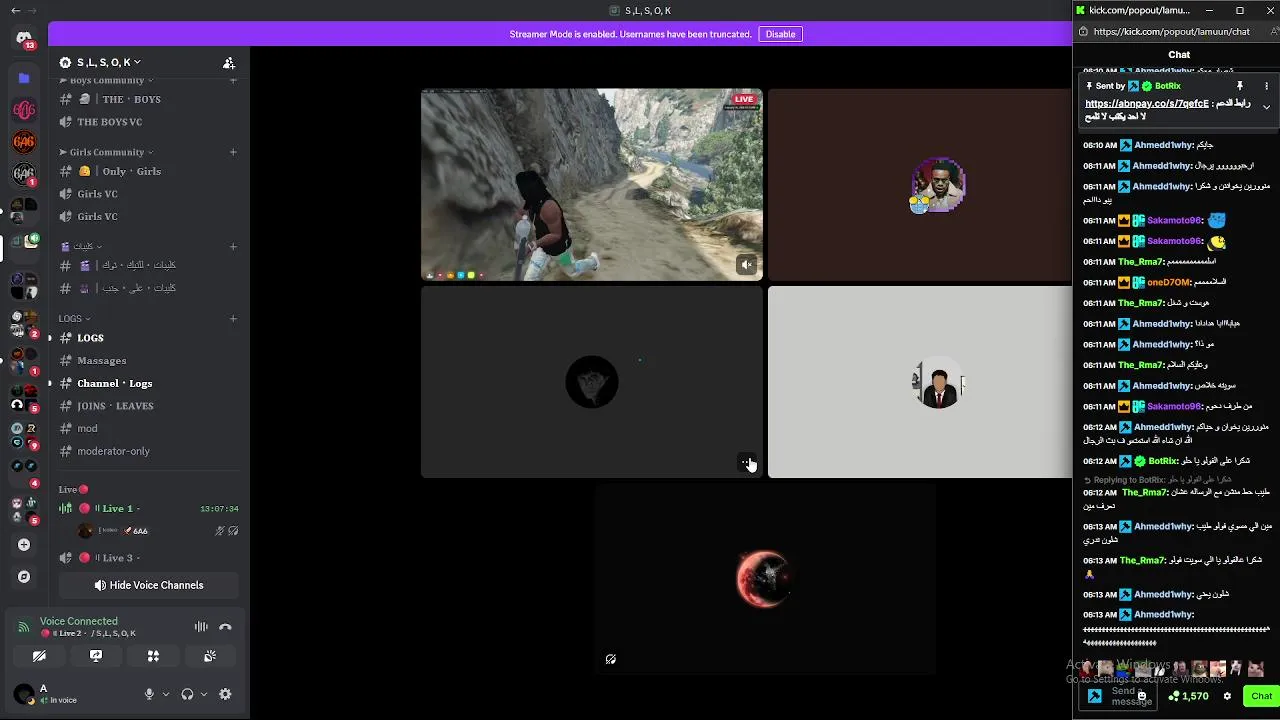Select pixel-art avatar participant tile
The width and height of the screenshot is (1280, 720).
click(x=920, y=185)
